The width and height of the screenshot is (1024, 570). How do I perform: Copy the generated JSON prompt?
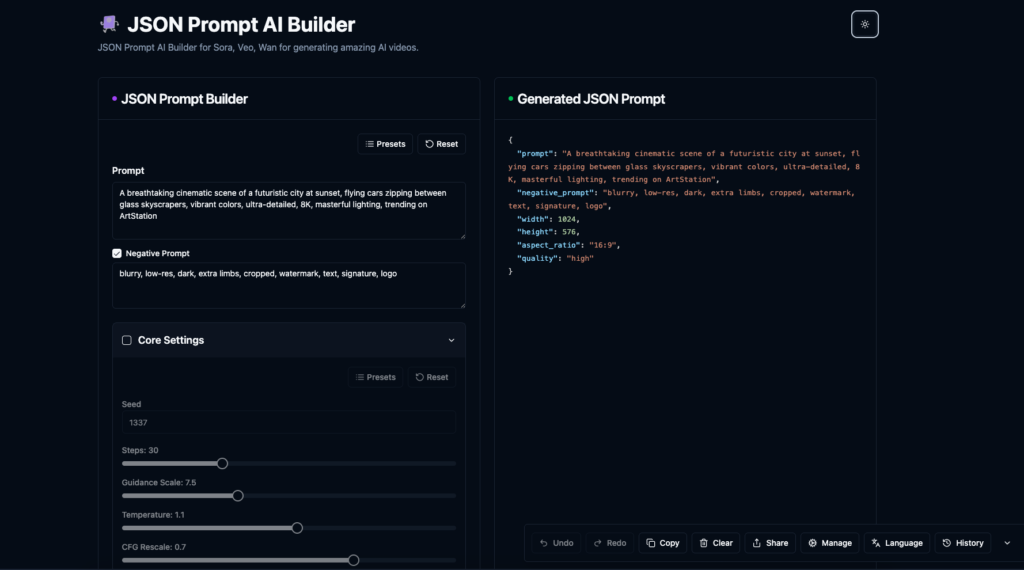(662, 543)
